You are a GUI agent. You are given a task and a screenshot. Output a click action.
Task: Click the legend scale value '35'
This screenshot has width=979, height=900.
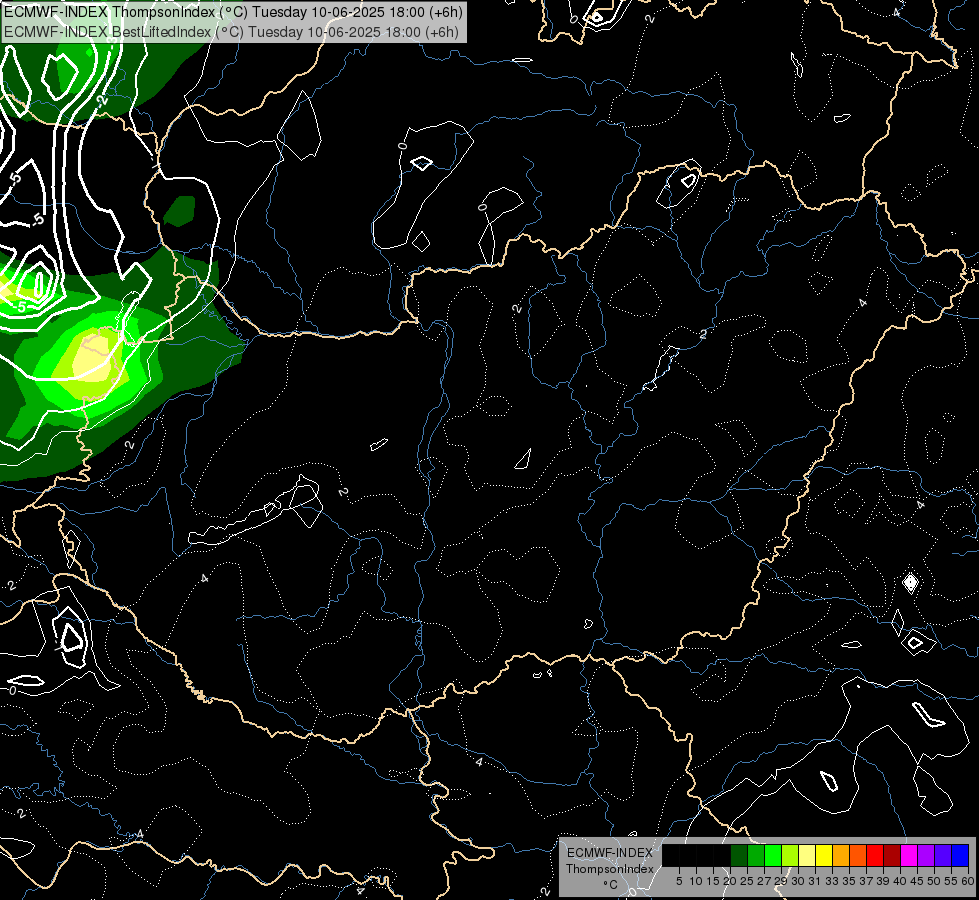(849, 881)
